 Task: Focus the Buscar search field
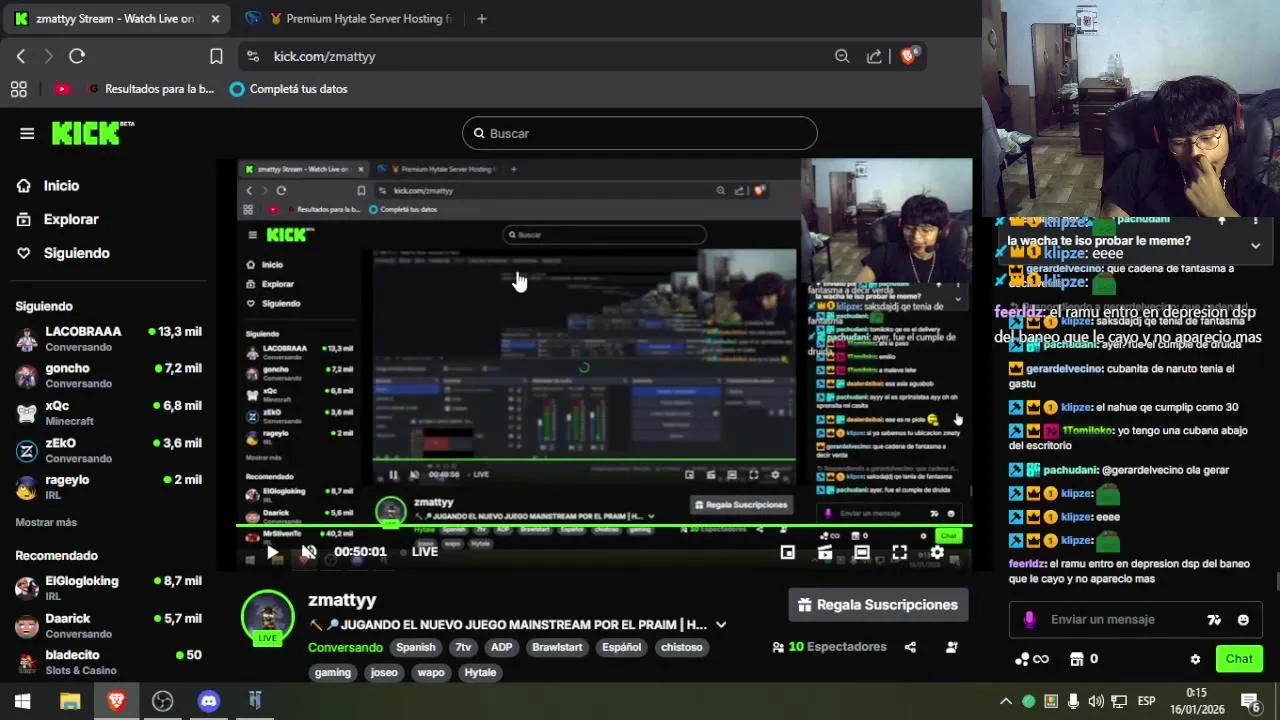coord(640,133)
